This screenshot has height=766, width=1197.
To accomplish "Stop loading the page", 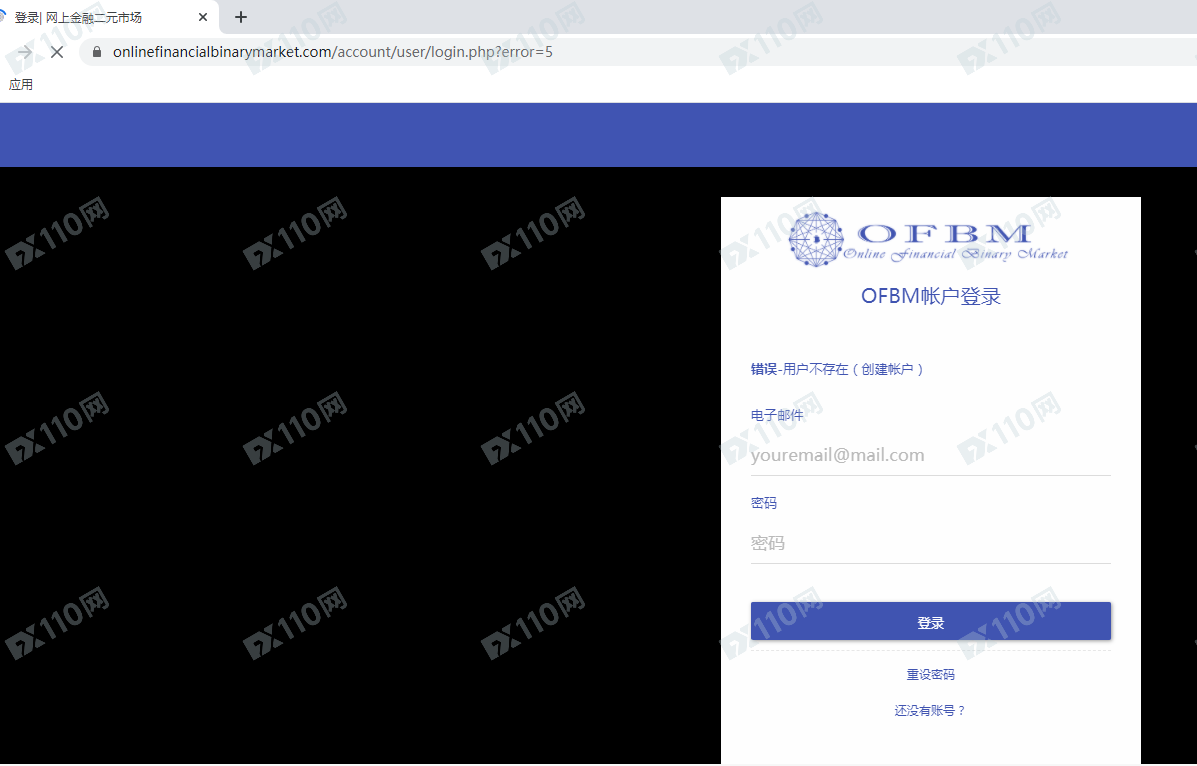I will tap(57, 52).
